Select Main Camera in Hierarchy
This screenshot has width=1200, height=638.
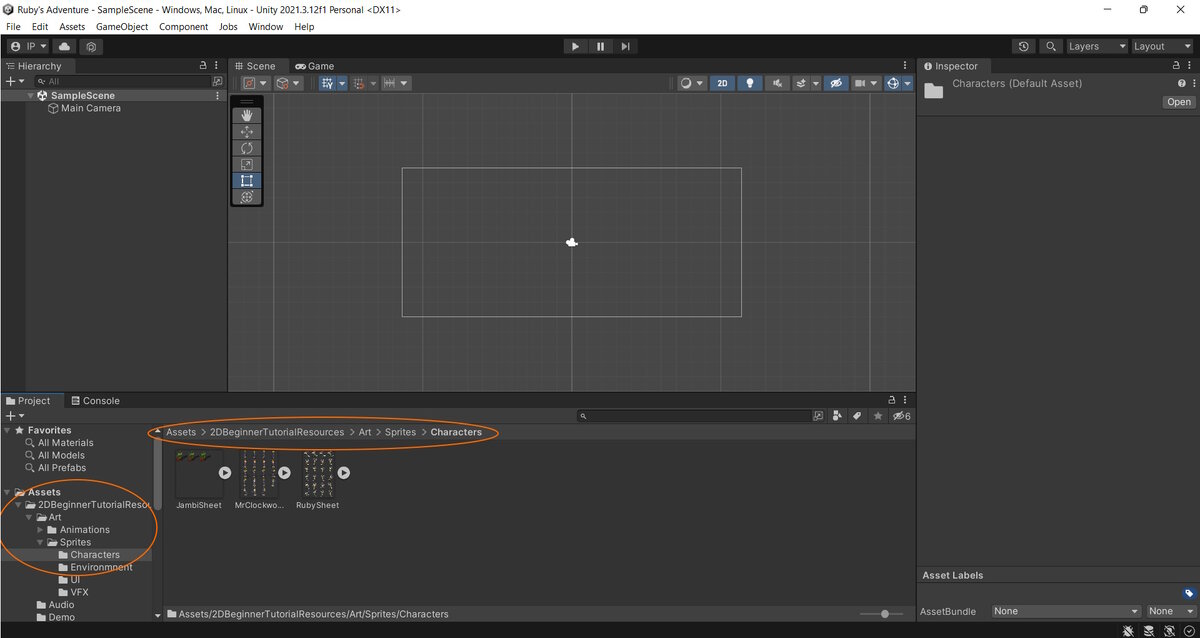click(91, 108)
